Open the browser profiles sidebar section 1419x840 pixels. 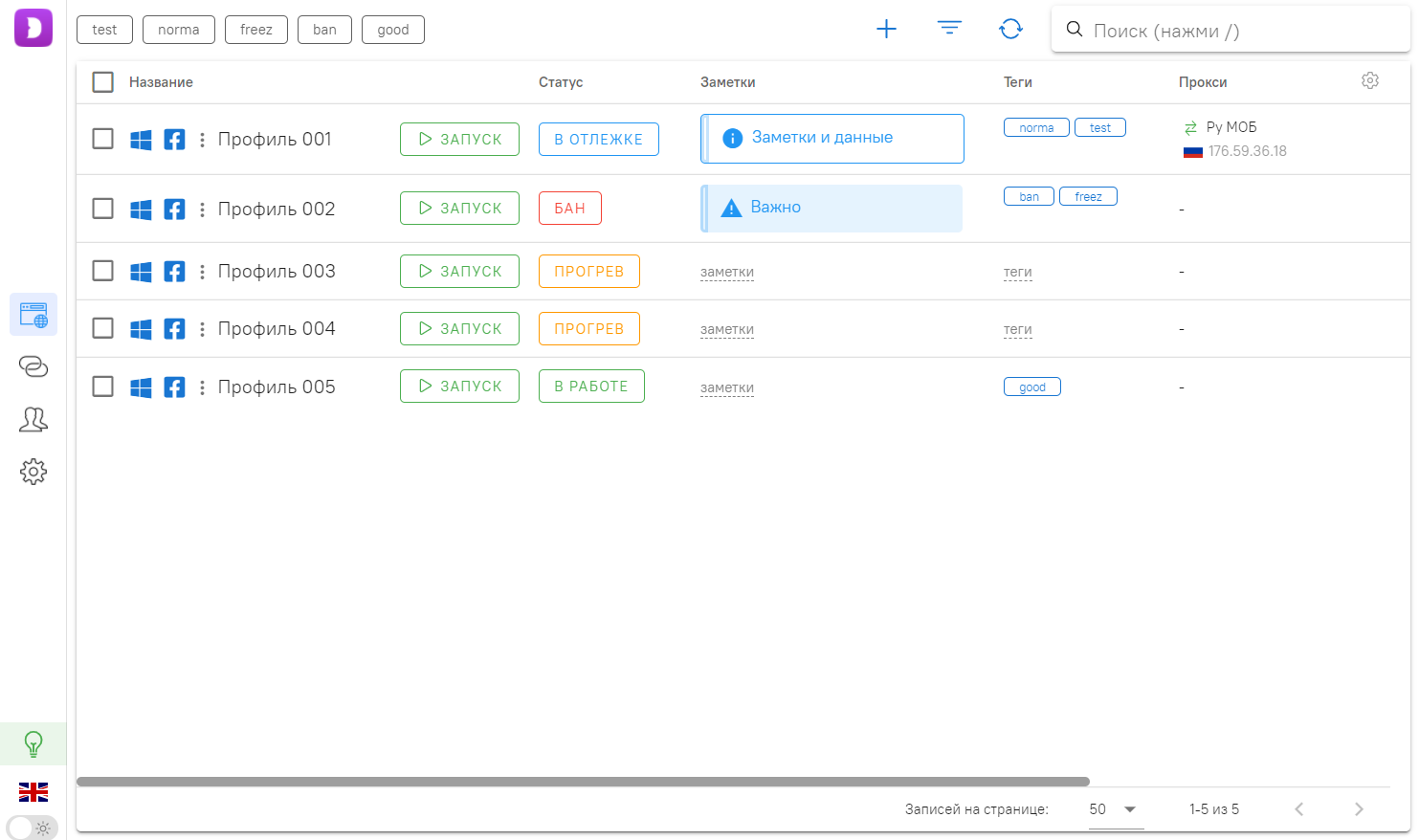[33, 315]
